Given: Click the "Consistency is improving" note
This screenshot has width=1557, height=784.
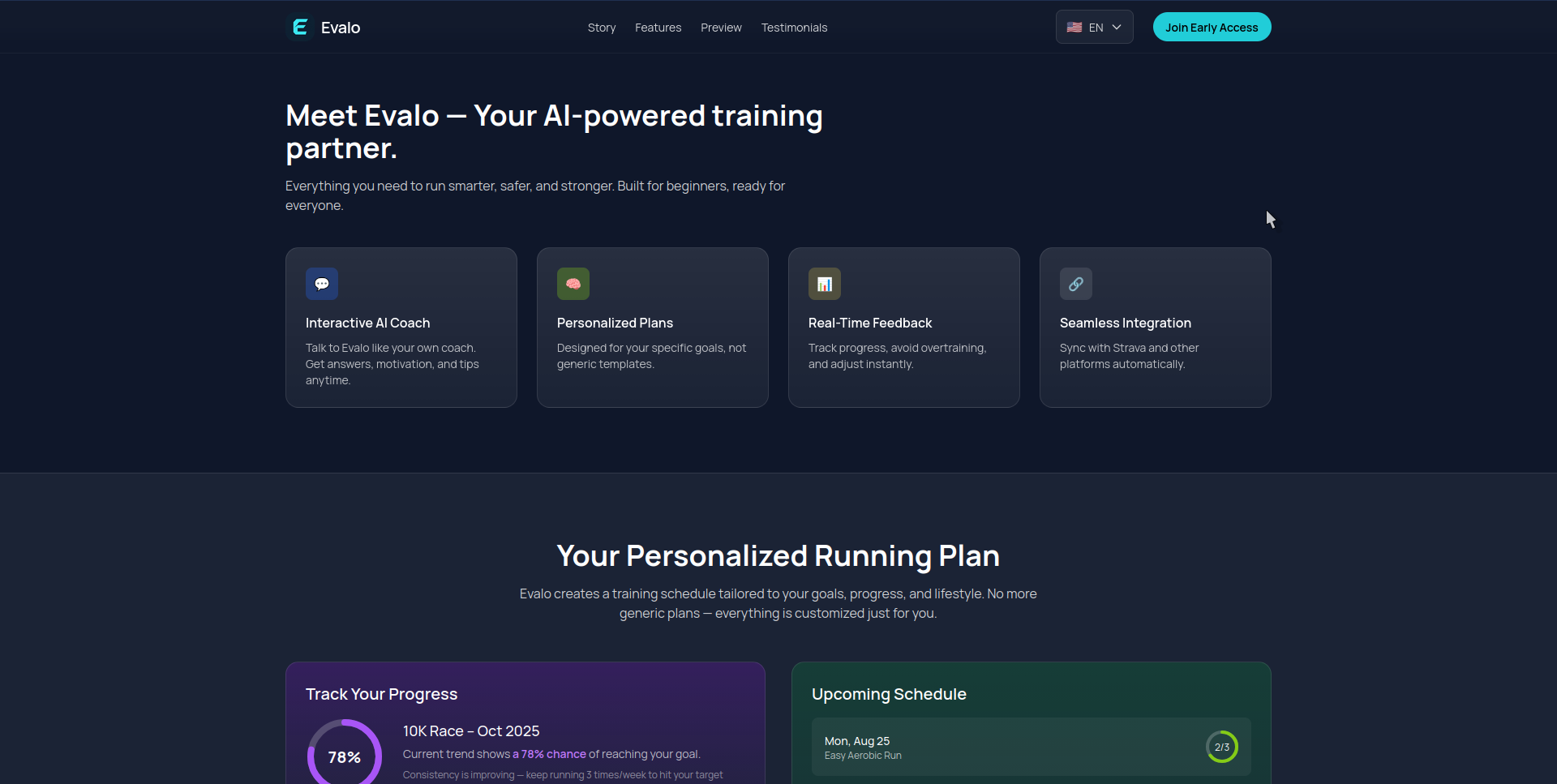Looking at the screenshot, I should pos(563,775).
